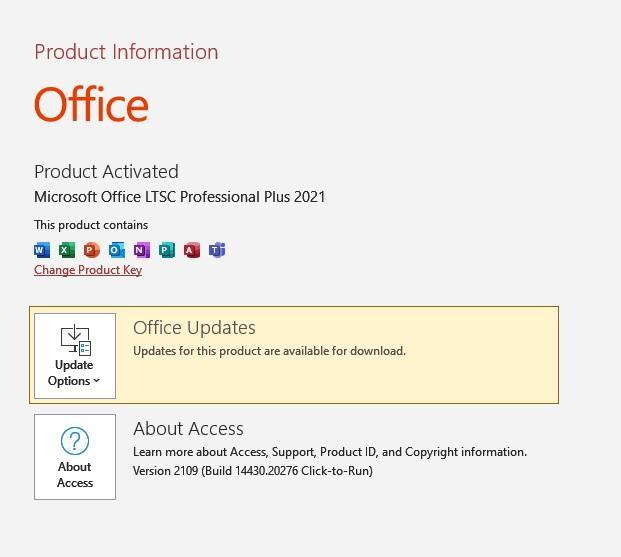Click the PowerPoint app icon
Screen dimensions: 621x557
coord(92,250)
